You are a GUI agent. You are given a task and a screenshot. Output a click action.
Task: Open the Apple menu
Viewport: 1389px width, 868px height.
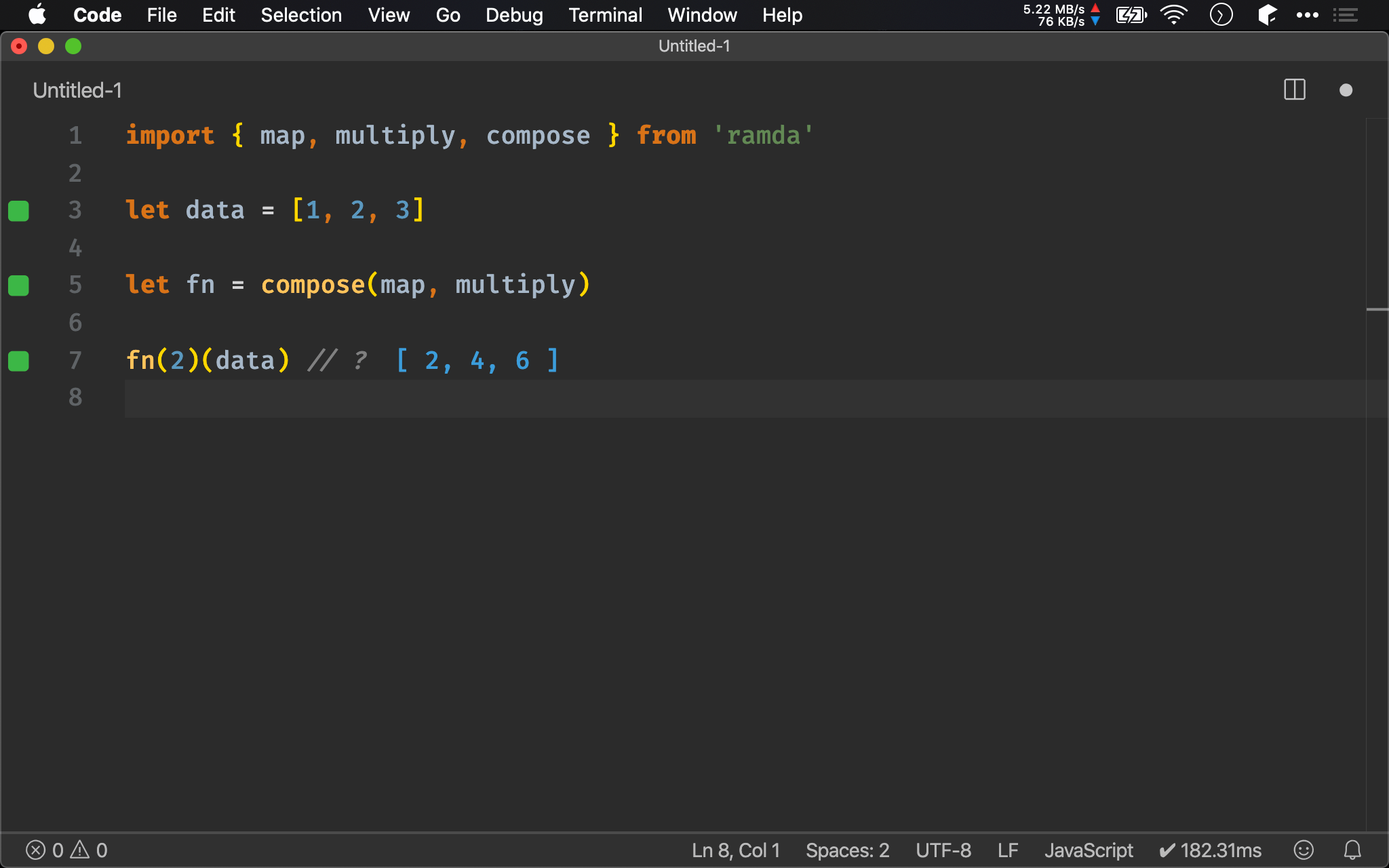(x=37, y=15)
